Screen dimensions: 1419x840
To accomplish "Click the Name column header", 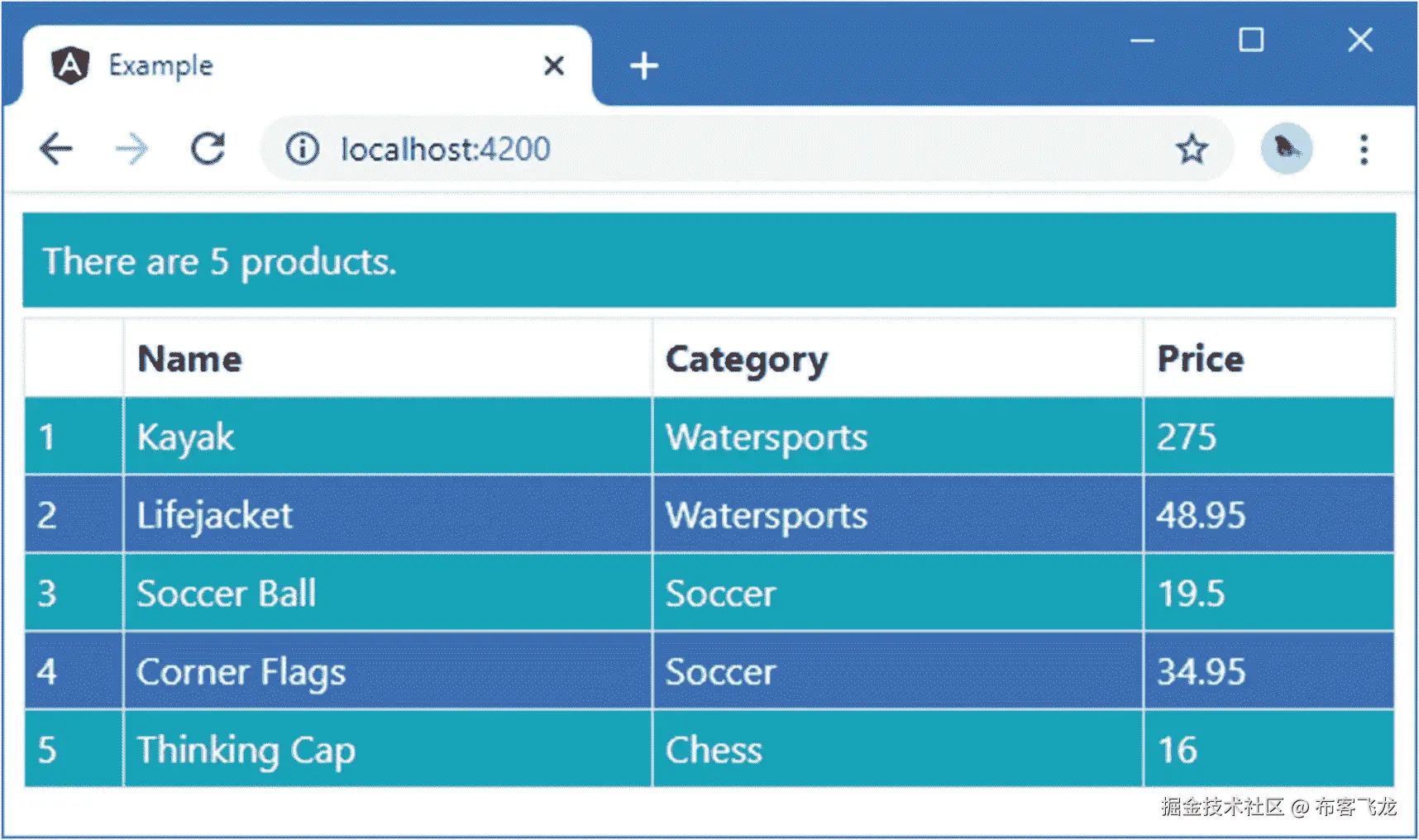I will click(189, 359).
